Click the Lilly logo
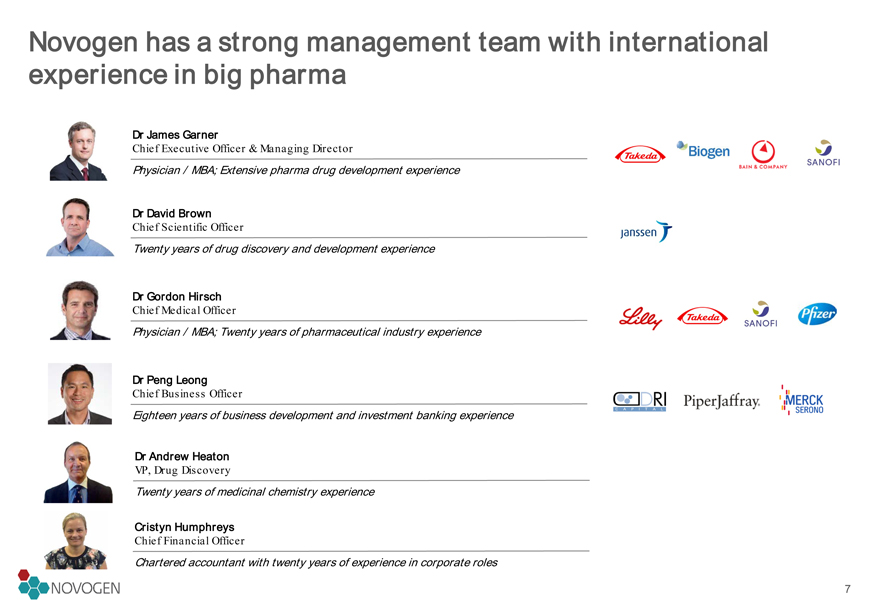The height and width of the screenshot is (609, 880). (x=640, y=318)
